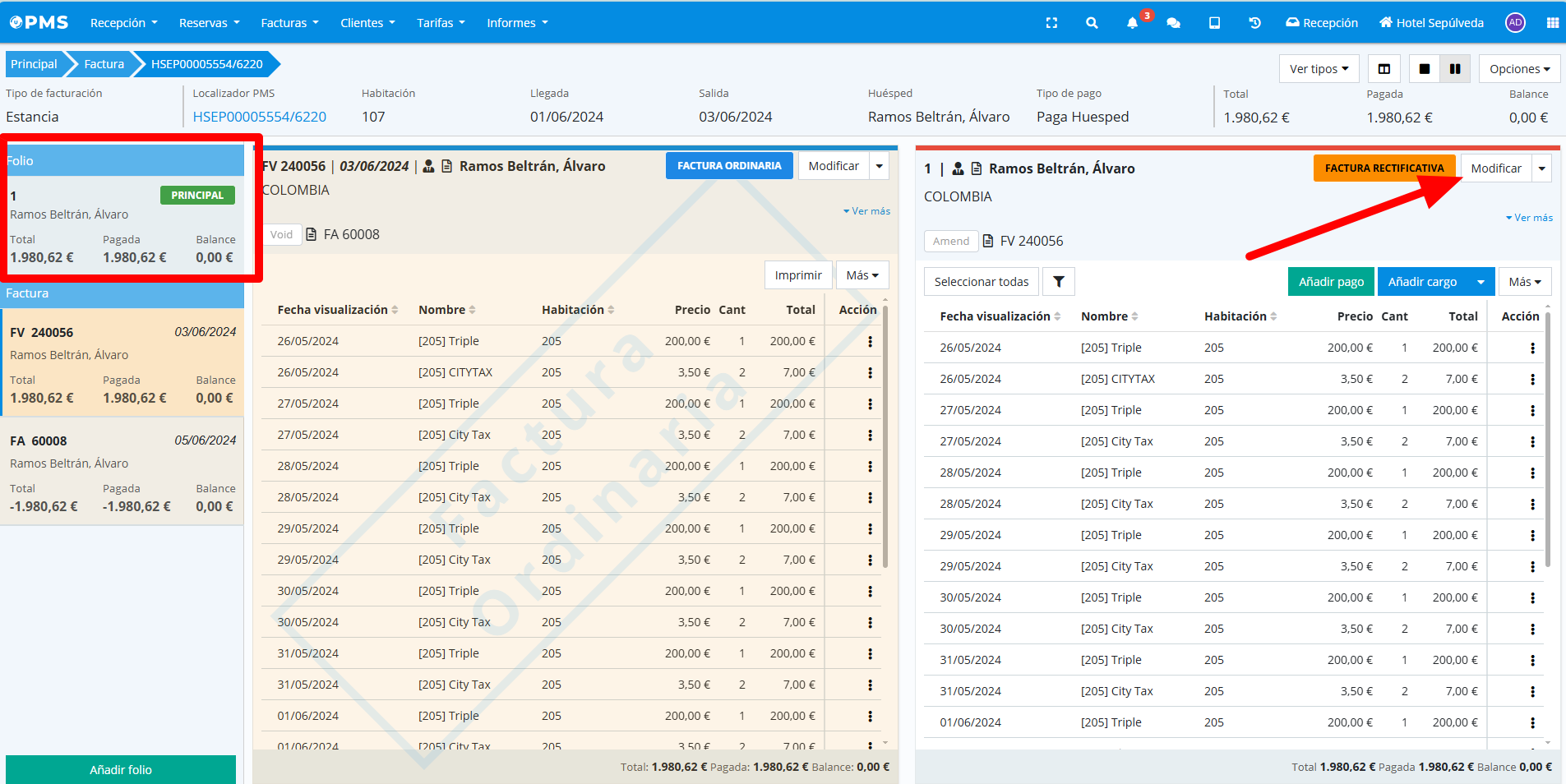Open the Opciones dropdown
Image resolution: width=1566 pixels, height=784 pixels.
click(1519, 69)
